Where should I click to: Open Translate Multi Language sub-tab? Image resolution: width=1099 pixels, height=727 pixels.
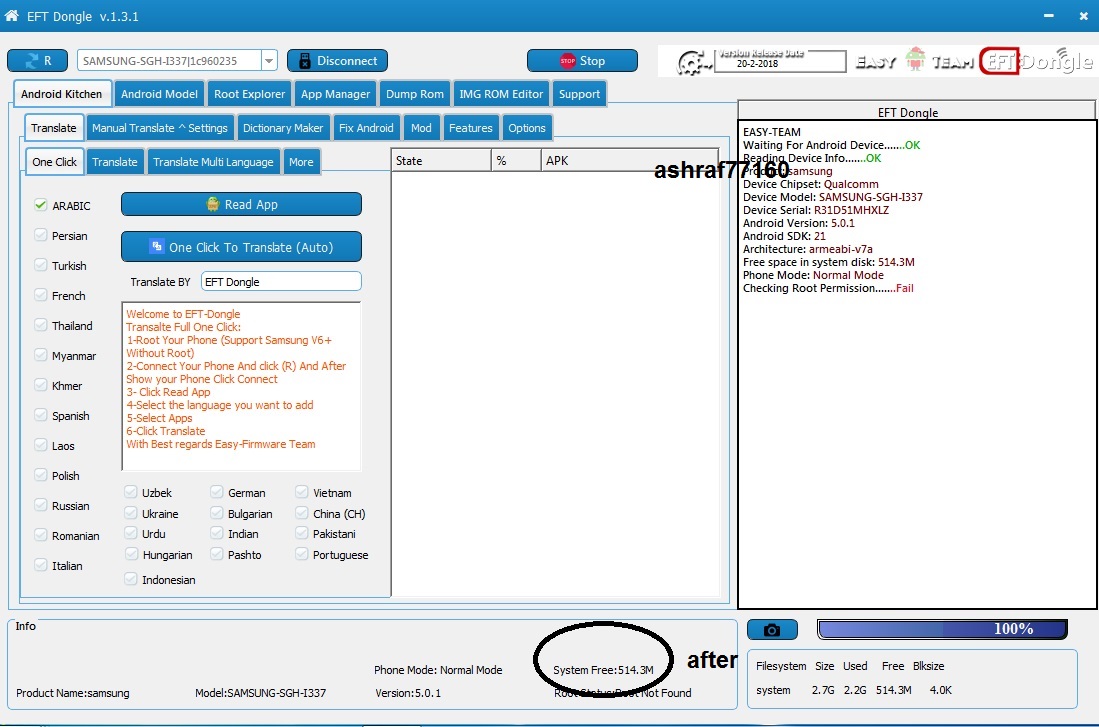tap(213, 162)
